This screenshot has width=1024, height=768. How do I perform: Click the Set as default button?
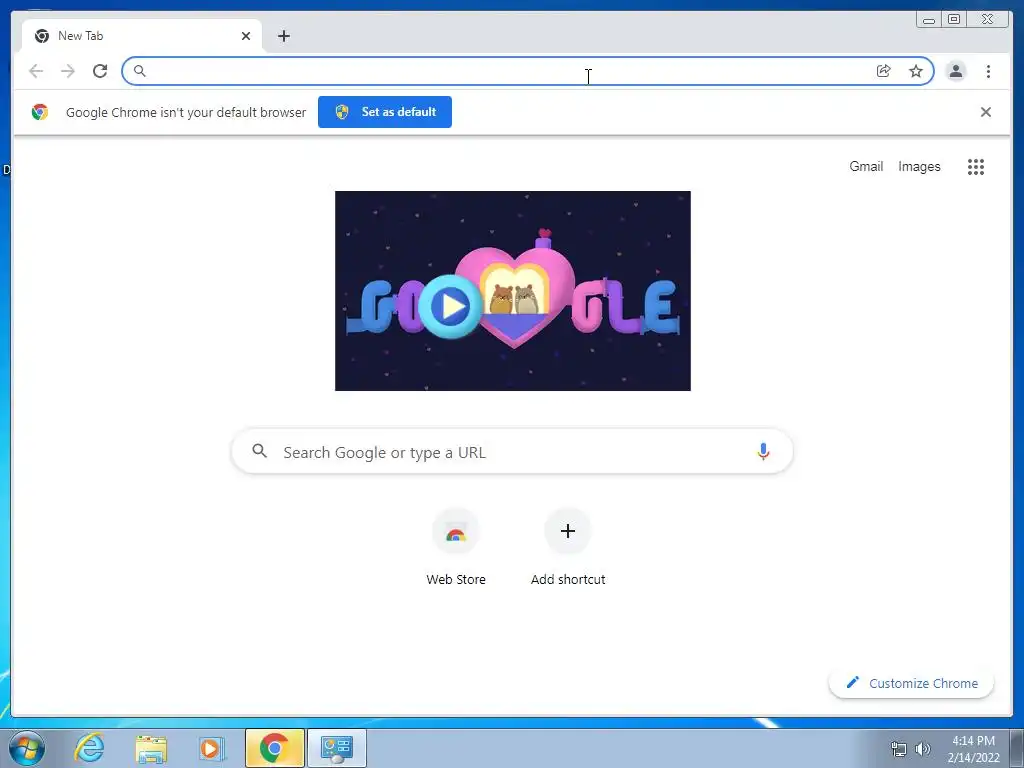[385, 112]
